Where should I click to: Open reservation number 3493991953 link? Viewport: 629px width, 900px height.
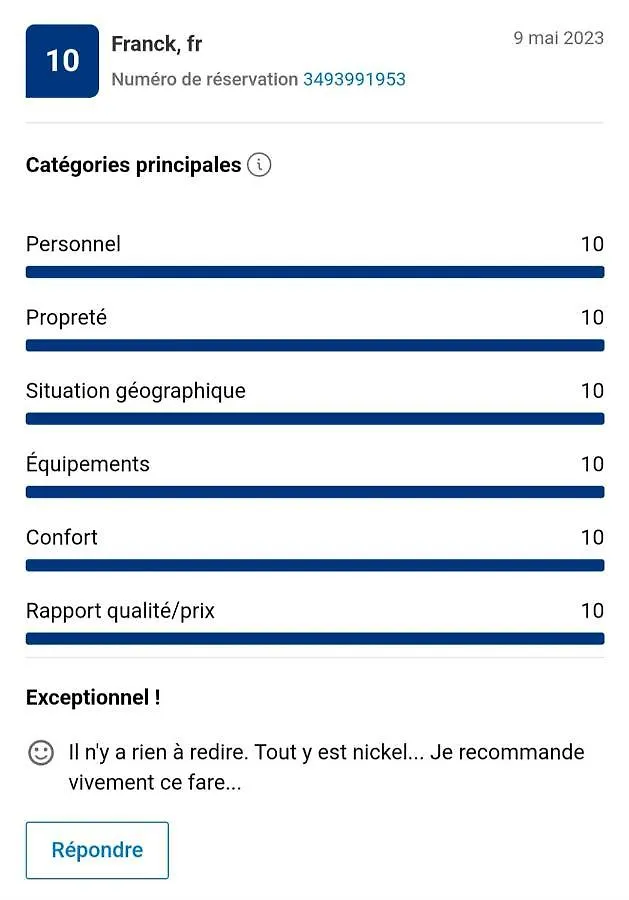[354, 79]
